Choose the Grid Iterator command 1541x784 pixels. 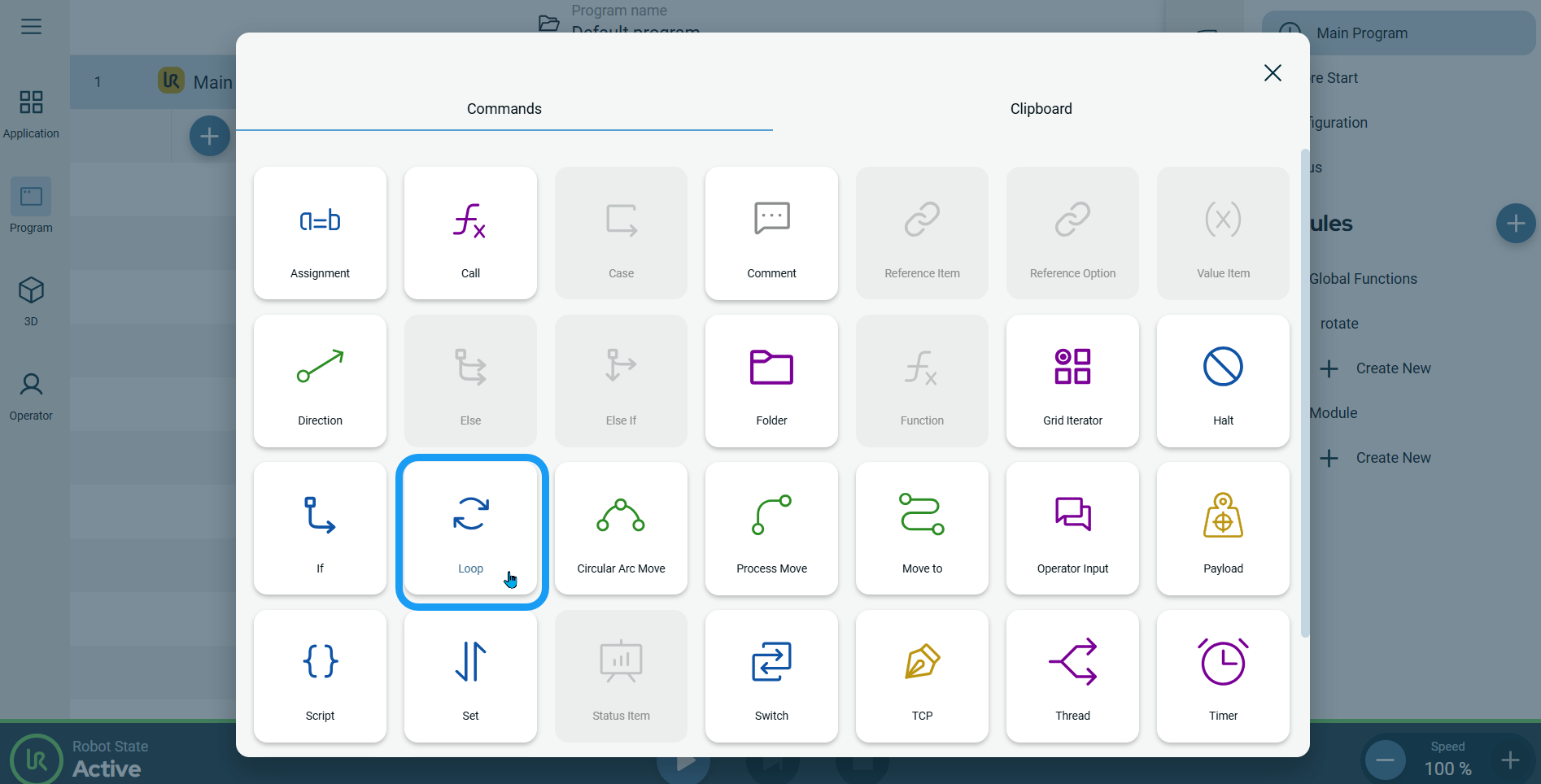pos(1072,381)
